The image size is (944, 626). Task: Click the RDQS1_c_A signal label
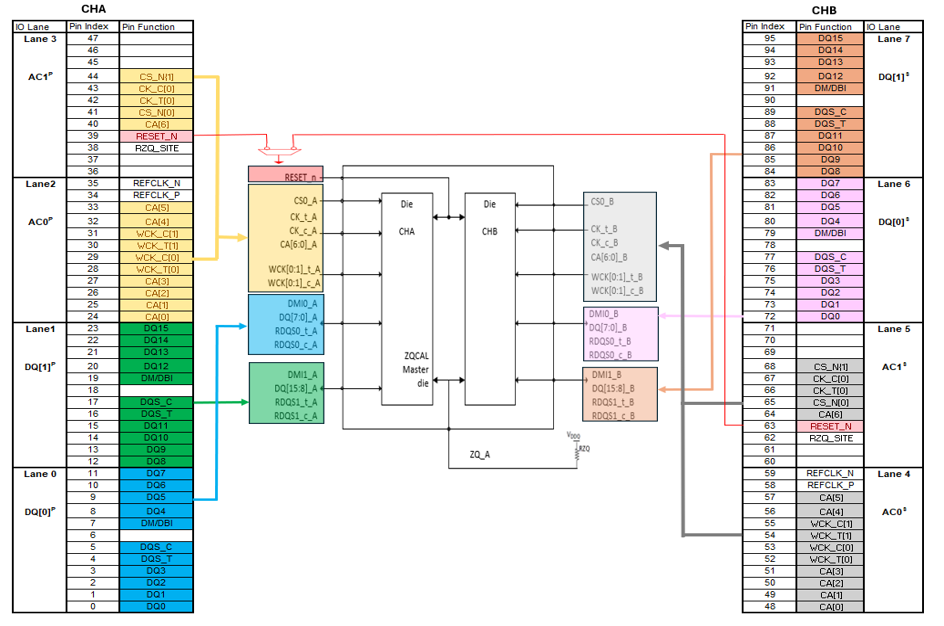point(296,416)
